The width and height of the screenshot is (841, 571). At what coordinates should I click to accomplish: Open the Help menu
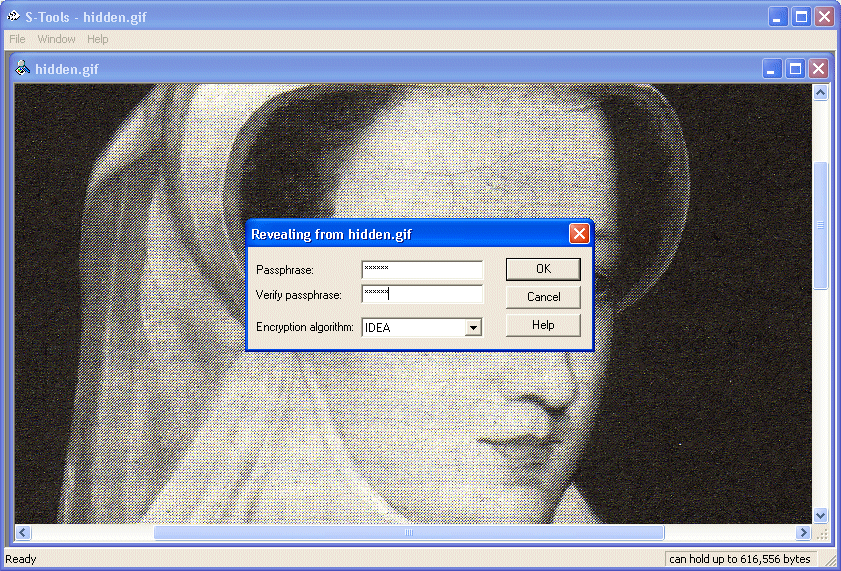coord(98,39)
